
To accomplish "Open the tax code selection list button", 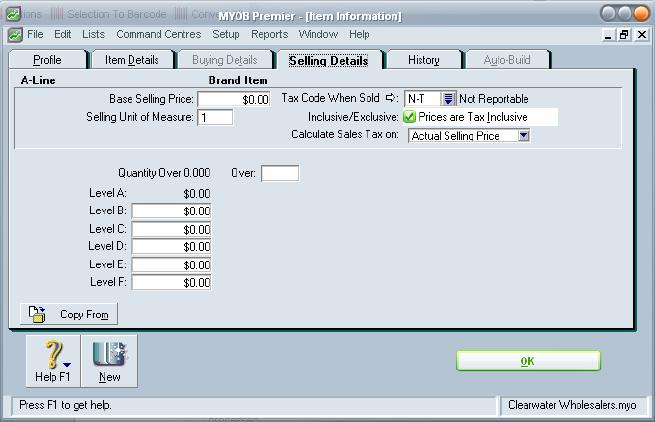I will [448, 99].
